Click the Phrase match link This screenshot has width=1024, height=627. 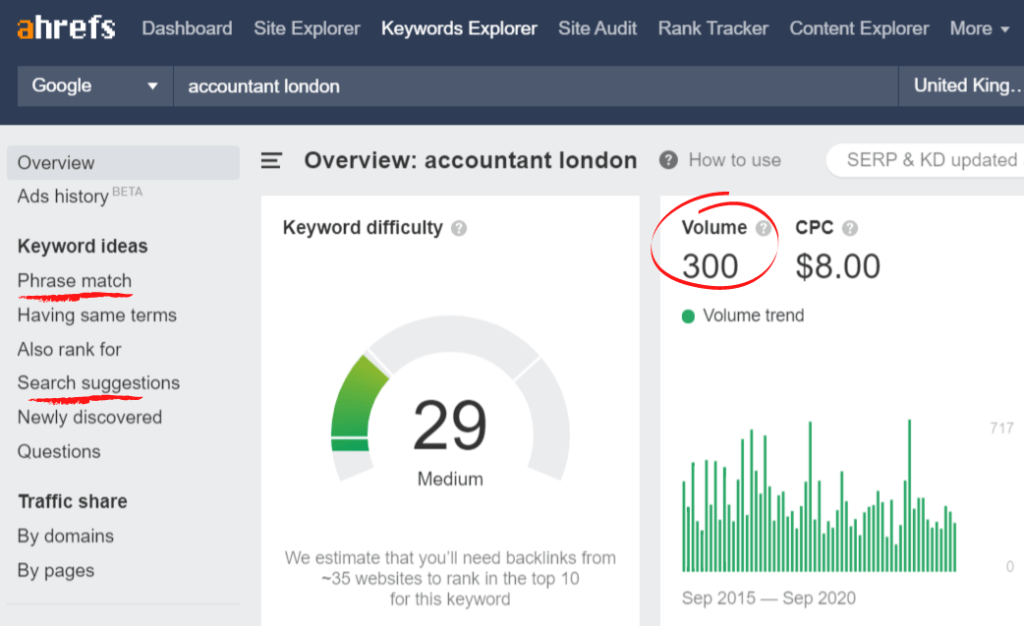point(74,280)
